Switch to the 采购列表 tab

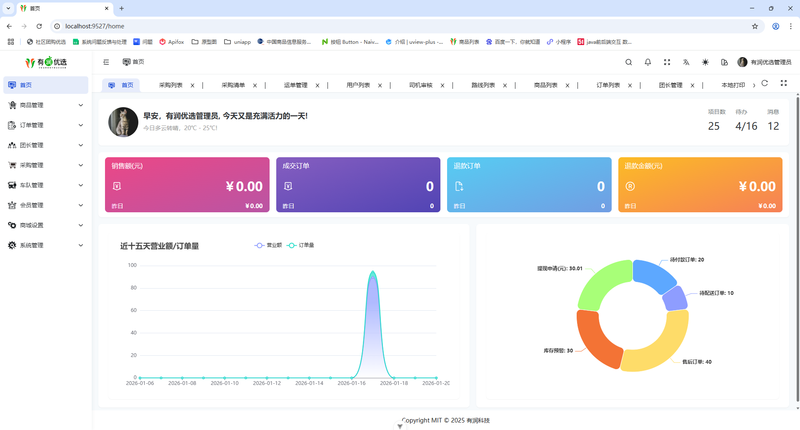pyautogui.click(x=170, y=85)
